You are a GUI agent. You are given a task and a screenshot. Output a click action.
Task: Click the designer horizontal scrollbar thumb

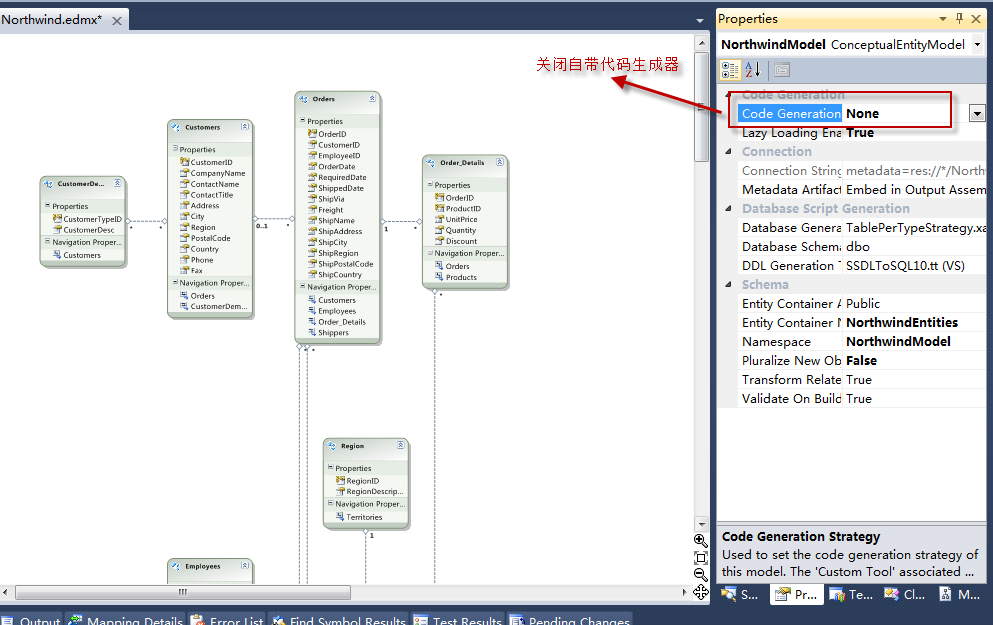182,592
